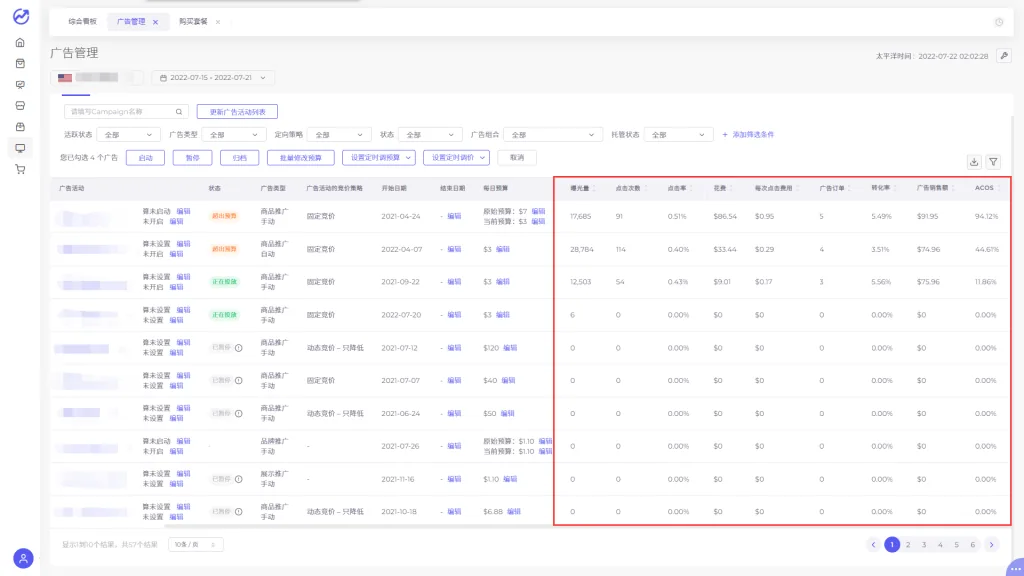Click the app logo at top left
The image size is (1024, 576).
21,16
